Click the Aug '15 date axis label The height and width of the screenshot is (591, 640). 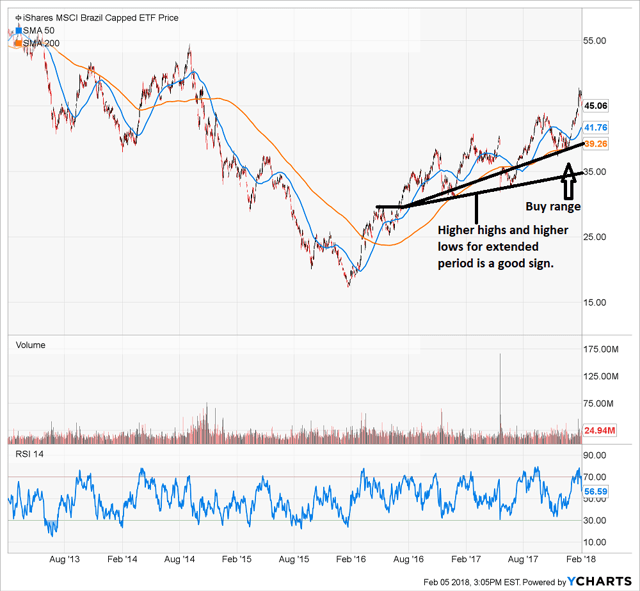pyautogui.click(x=294, y=560)
